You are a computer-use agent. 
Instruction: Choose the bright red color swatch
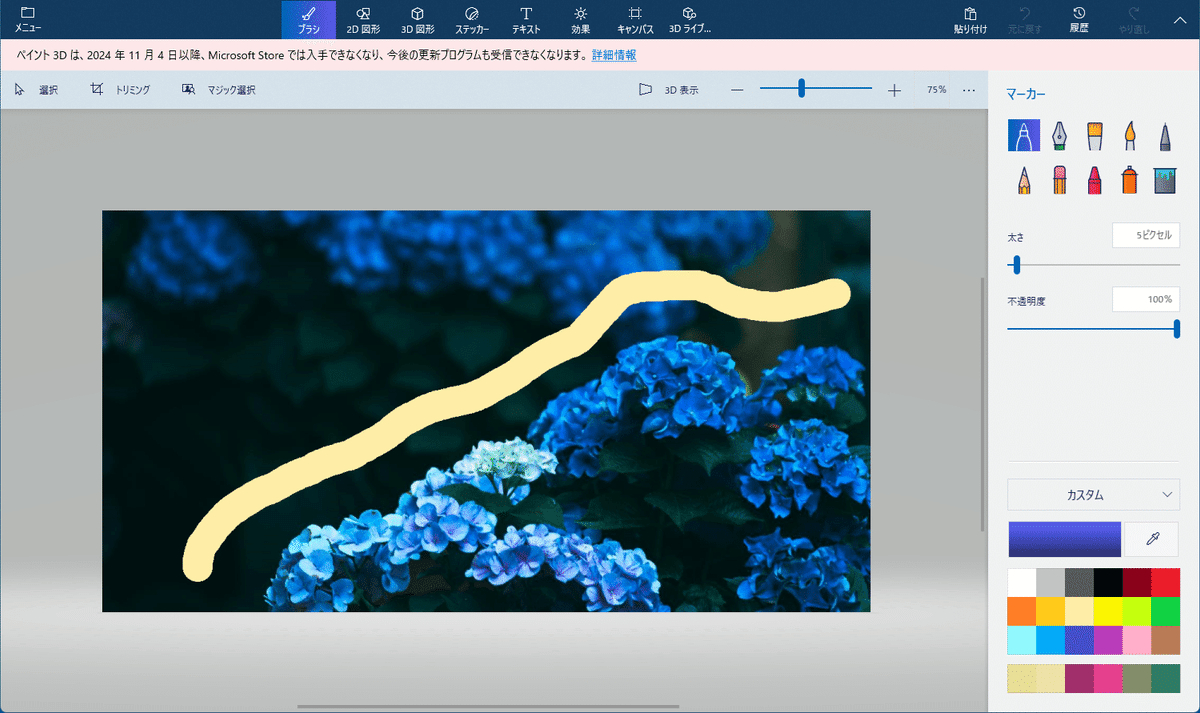pos(1166,583)
